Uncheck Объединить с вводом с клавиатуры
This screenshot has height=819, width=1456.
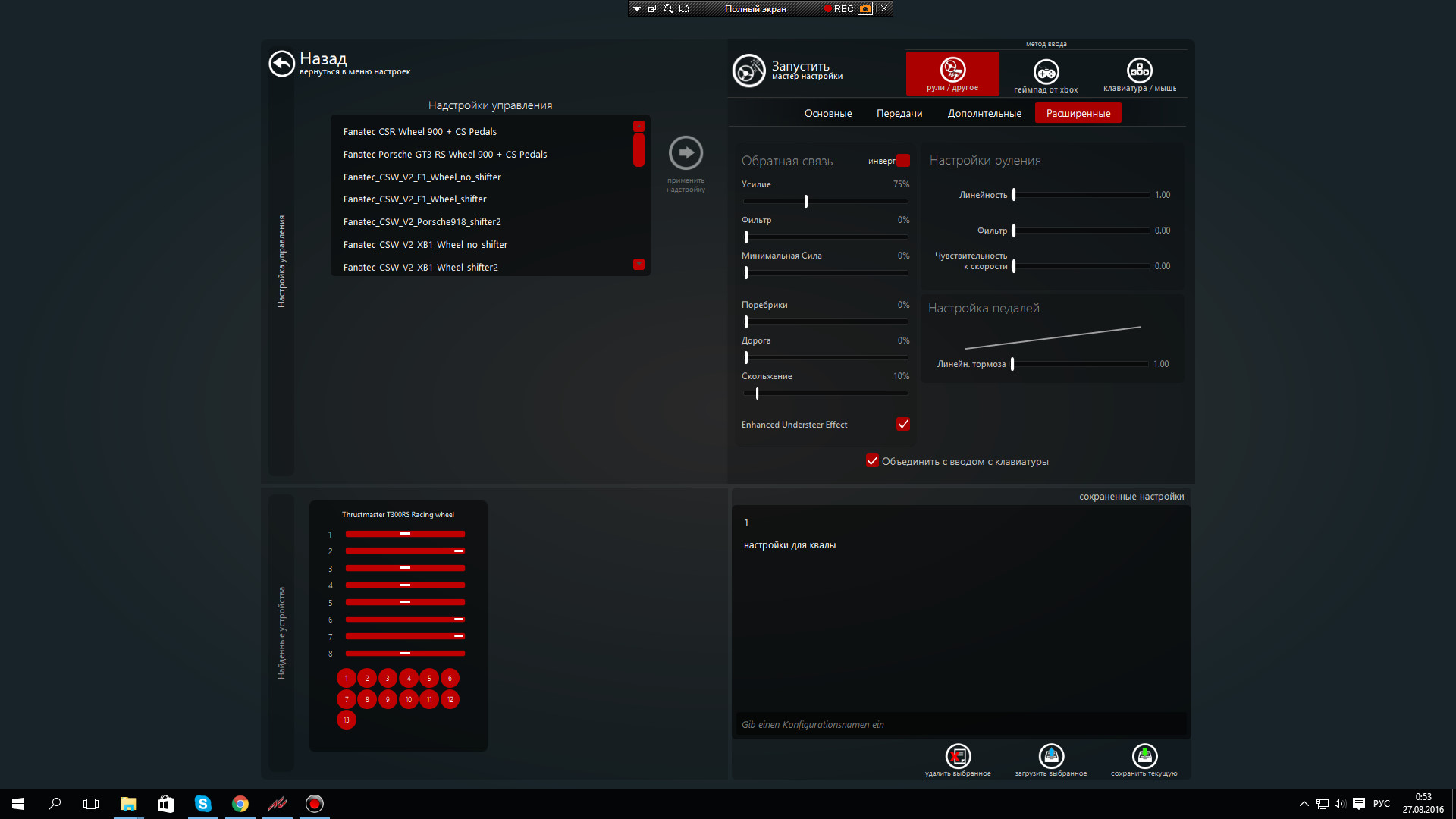[x=872, y=460]
